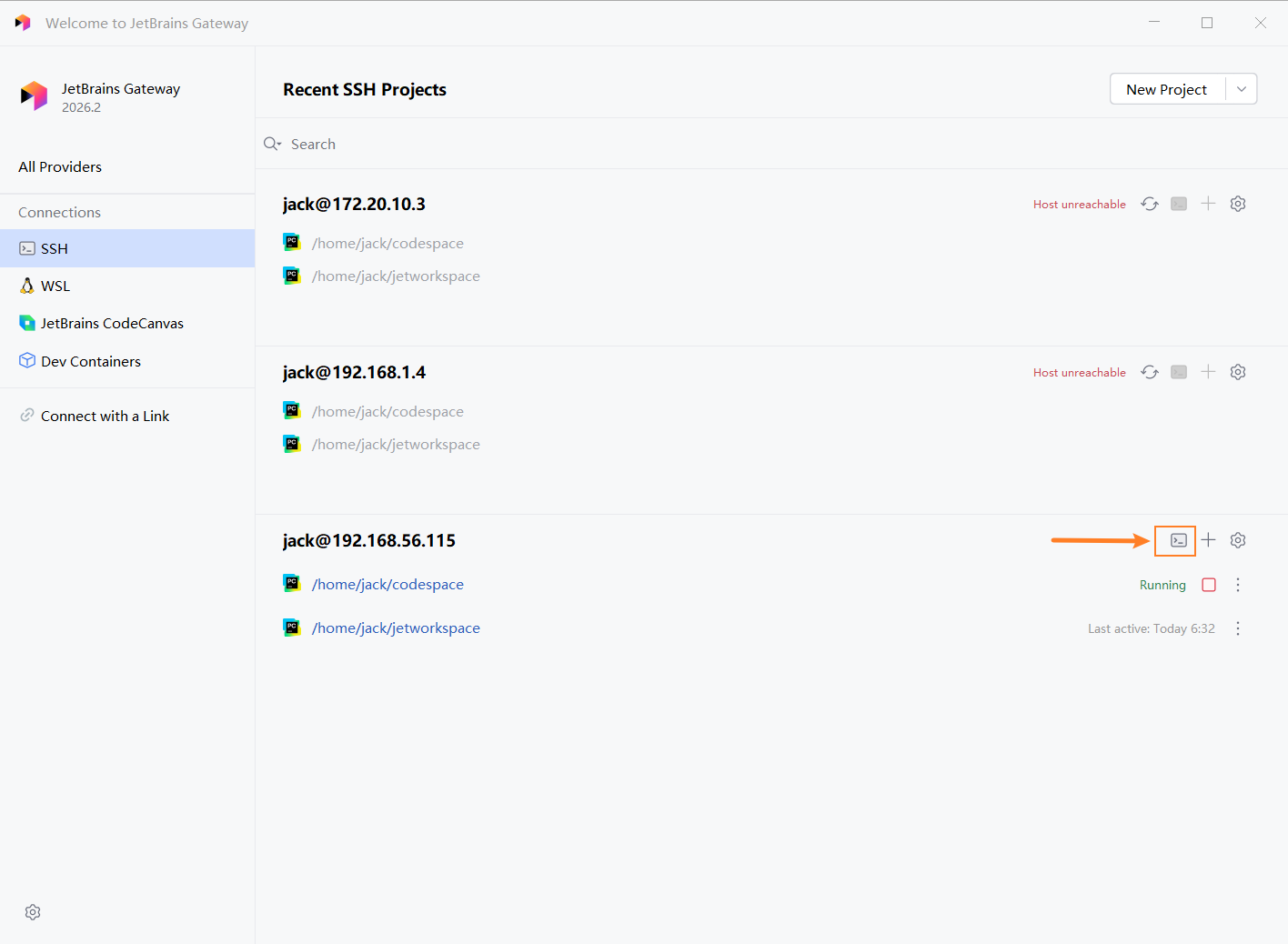Open settings gear for jack@192.168.56.115

[x=1238, y=540]
